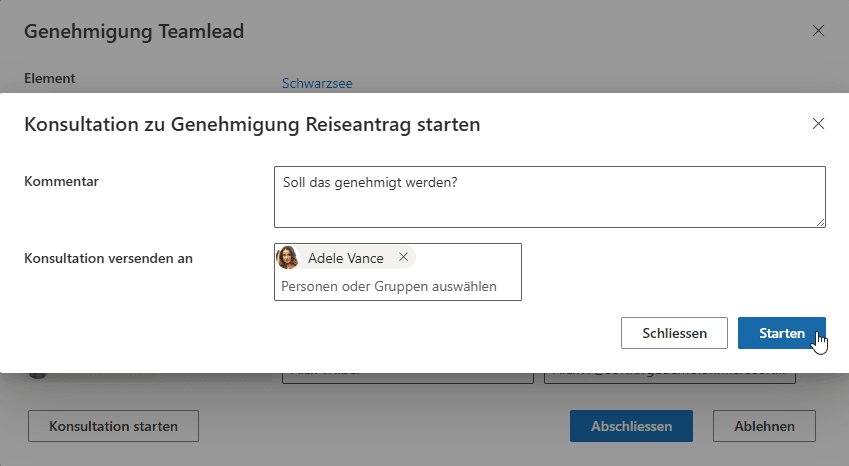
Task: Click the Starten button
Action: 781,333
